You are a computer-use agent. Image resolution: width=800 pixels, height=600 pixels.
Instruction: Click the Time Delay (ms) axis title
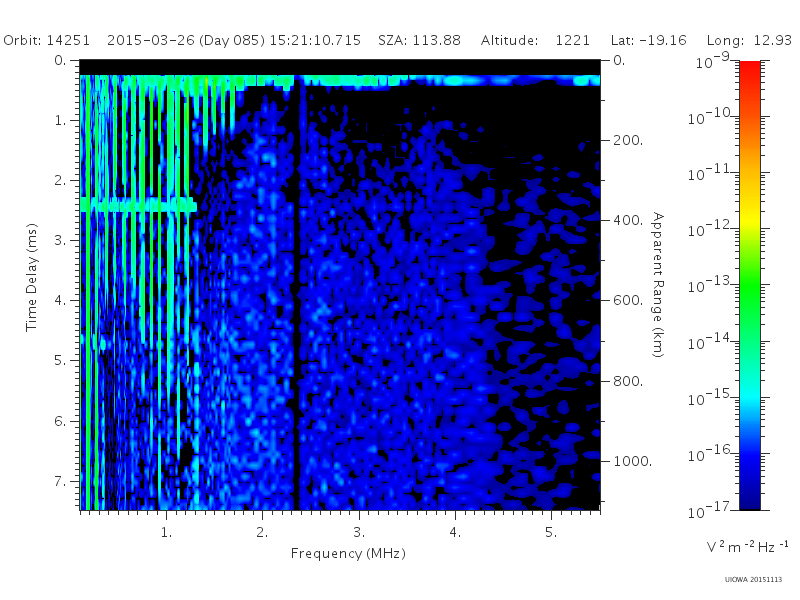pos(32,277)
